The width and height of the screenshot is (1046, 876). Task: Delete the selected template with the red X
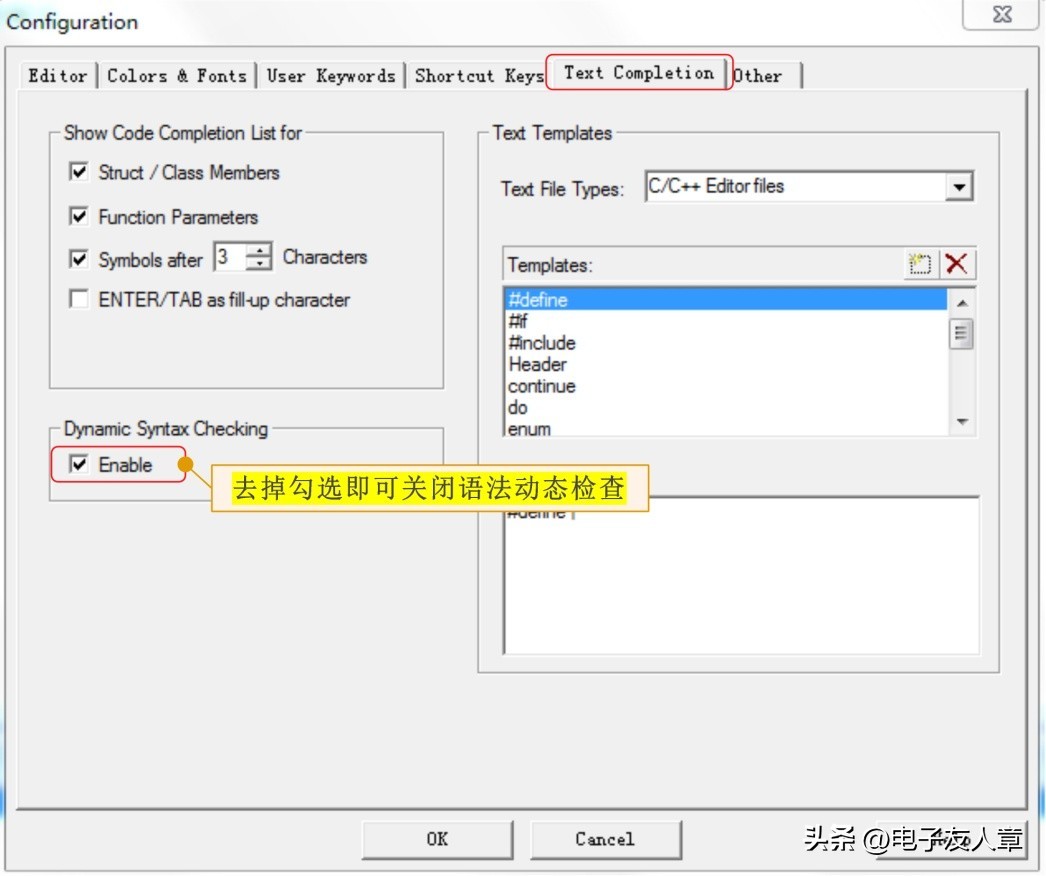(957, 263)
